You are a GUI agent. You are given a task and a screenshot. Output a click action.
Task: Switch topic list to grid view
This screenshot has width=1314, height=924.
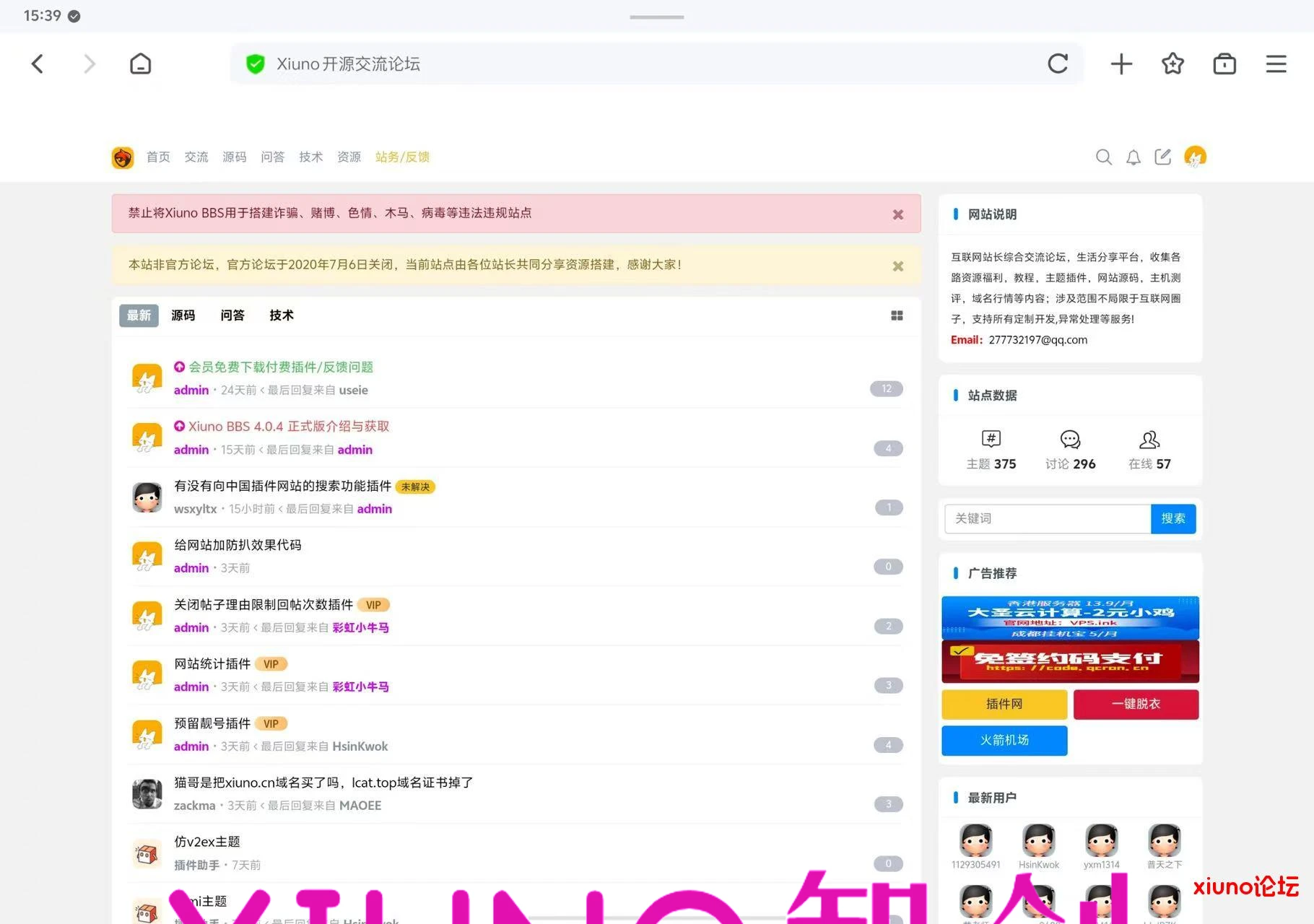[896, 315]
